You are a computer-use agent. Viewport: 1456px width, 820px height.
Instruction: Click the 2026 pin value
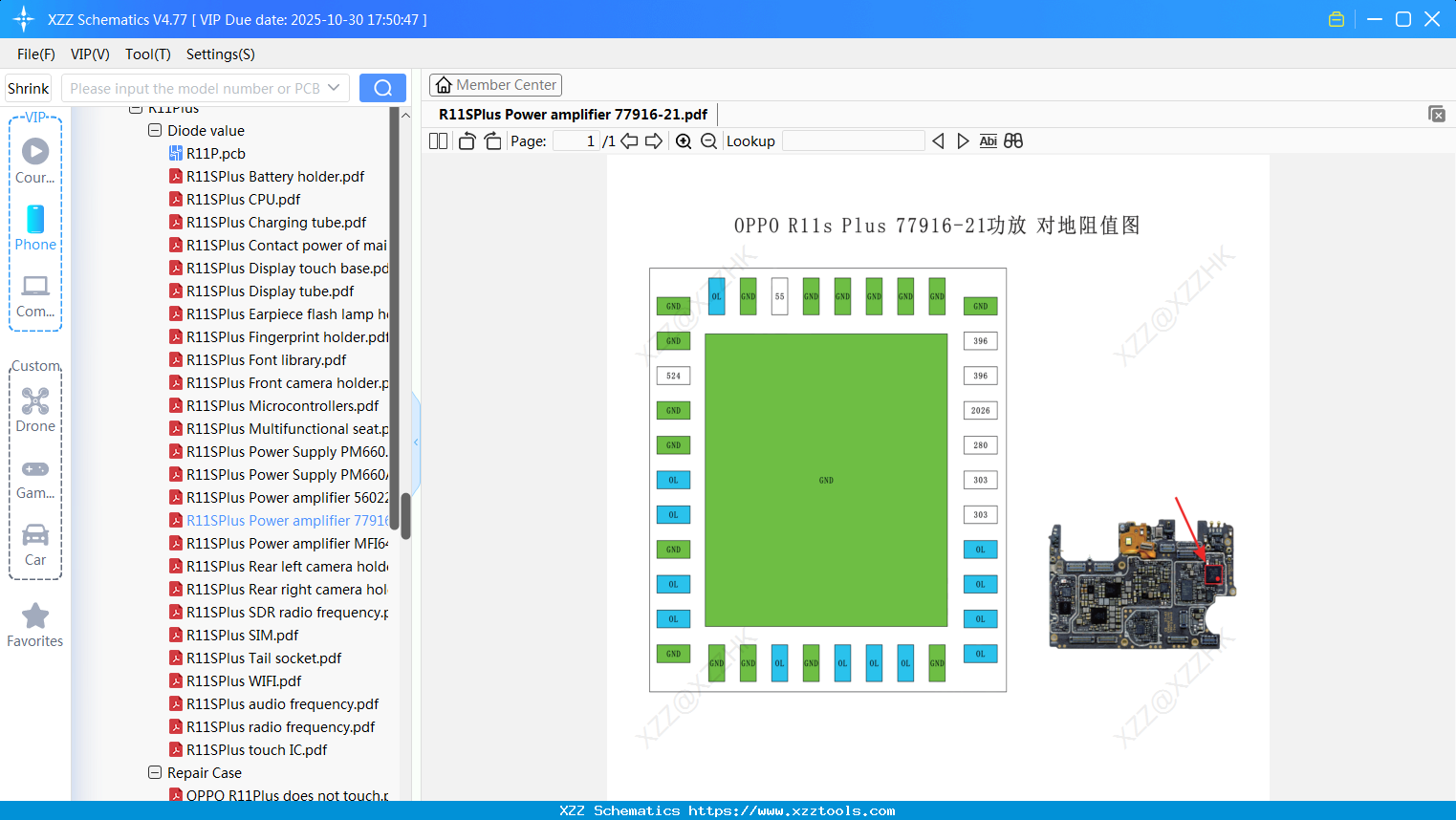point(980,410)
